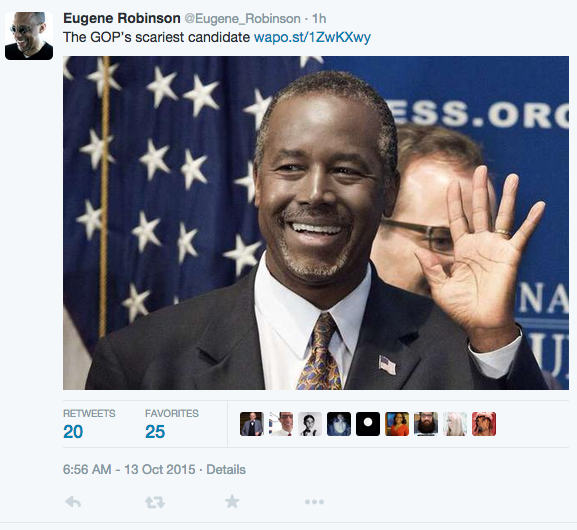Image resolution: width=577 pixels, height=530 pixels.
Task: Enlarge the embedded tweet photo
Action: 316,223
